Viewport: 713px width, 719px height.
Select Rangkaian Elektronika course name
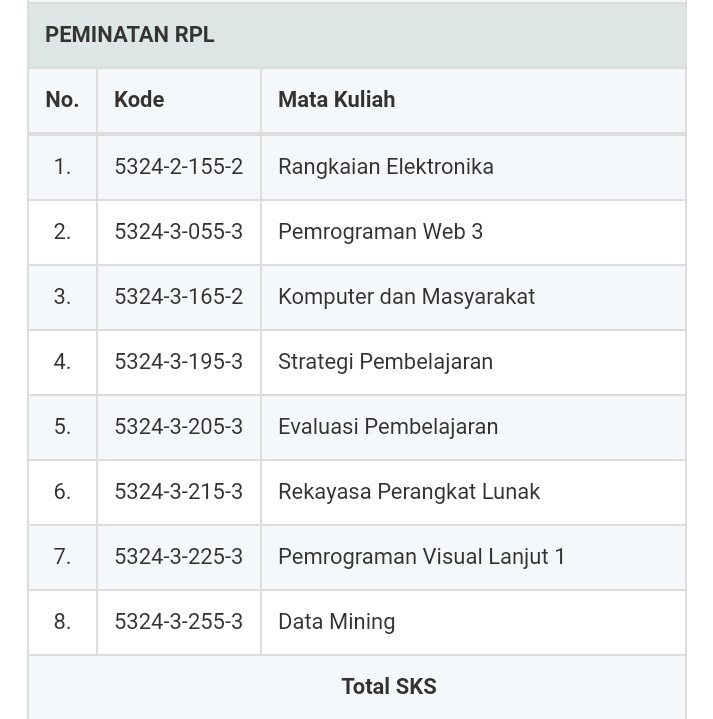(386, 167)
